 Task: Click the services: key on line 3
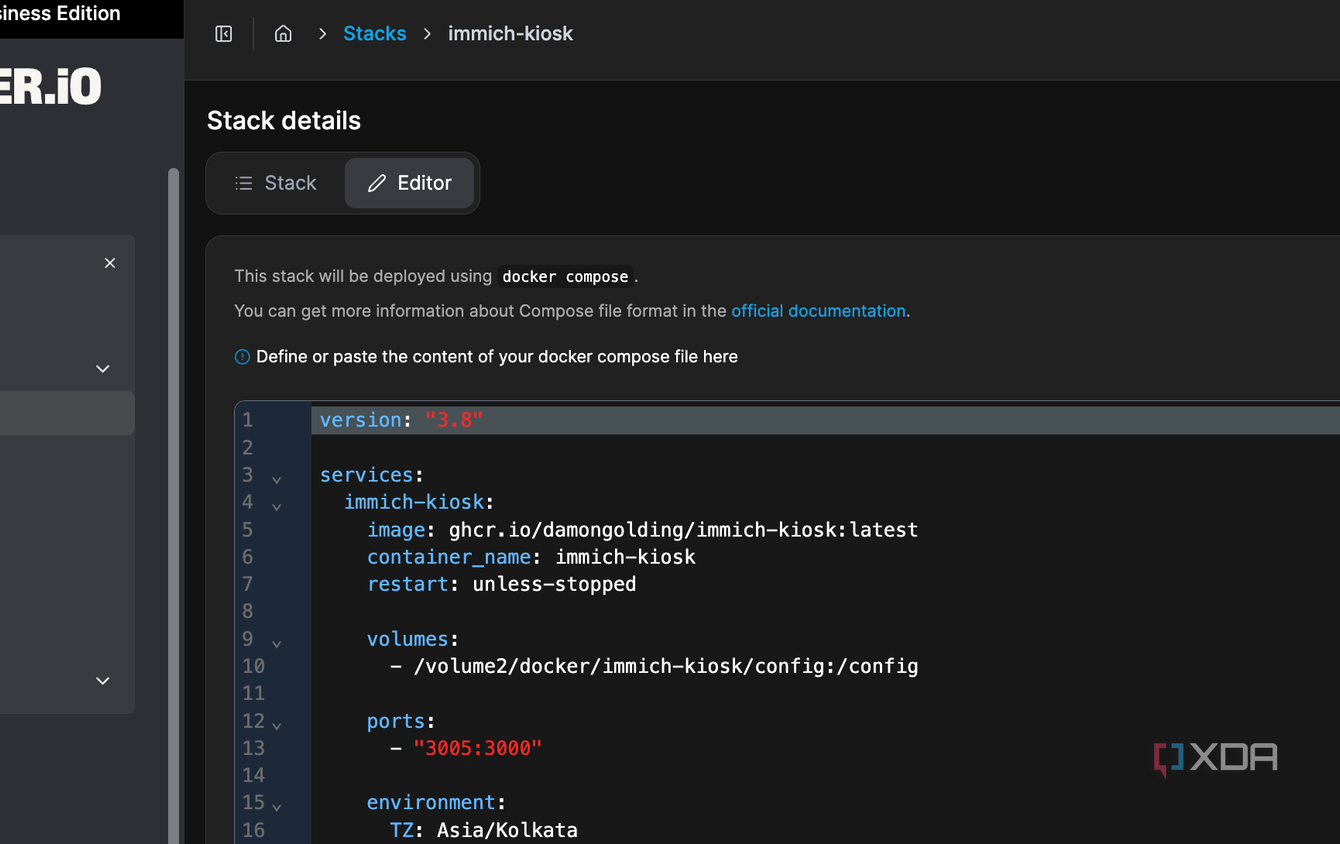point(372,475)
